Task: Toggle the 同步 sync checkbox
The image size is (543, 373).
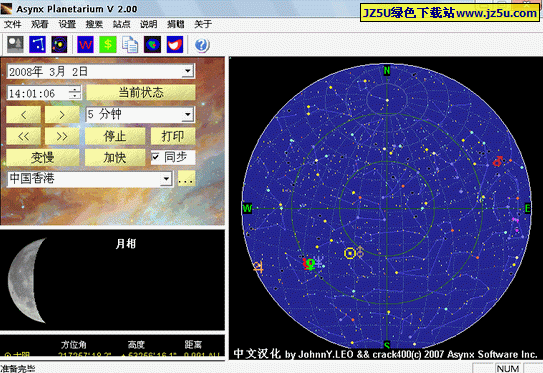Action: [155, 157]
